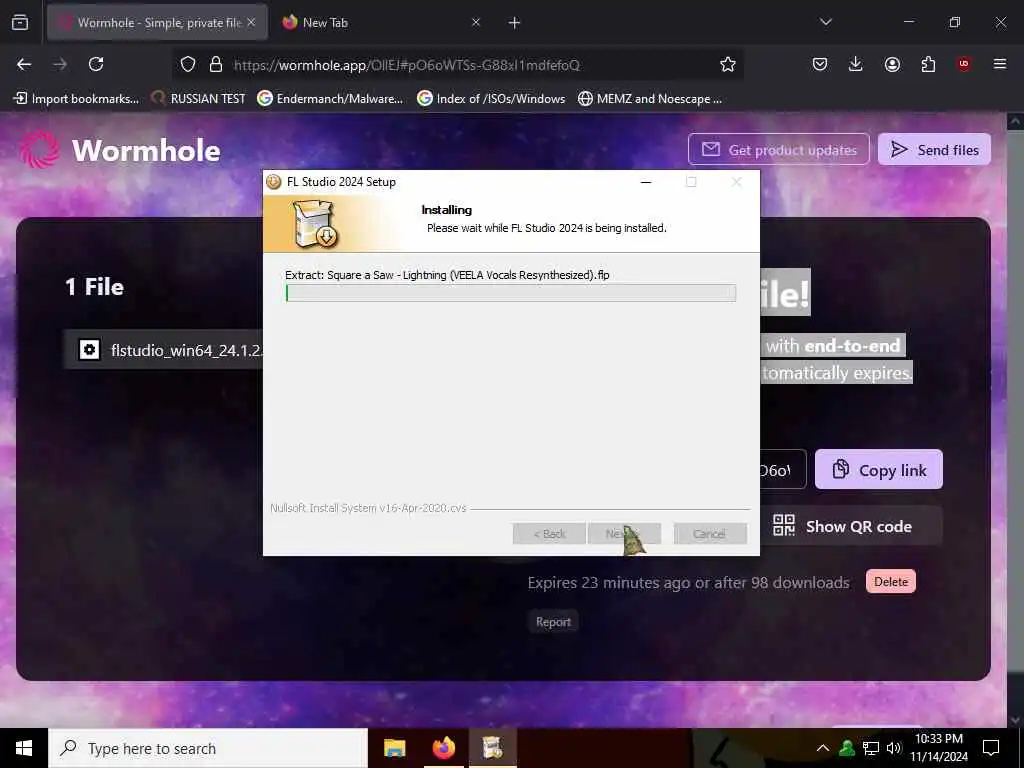The width and height of the screenshot is (1024, 768).
Task: Click the tracking protection shield icon
Action: point(188,64)
